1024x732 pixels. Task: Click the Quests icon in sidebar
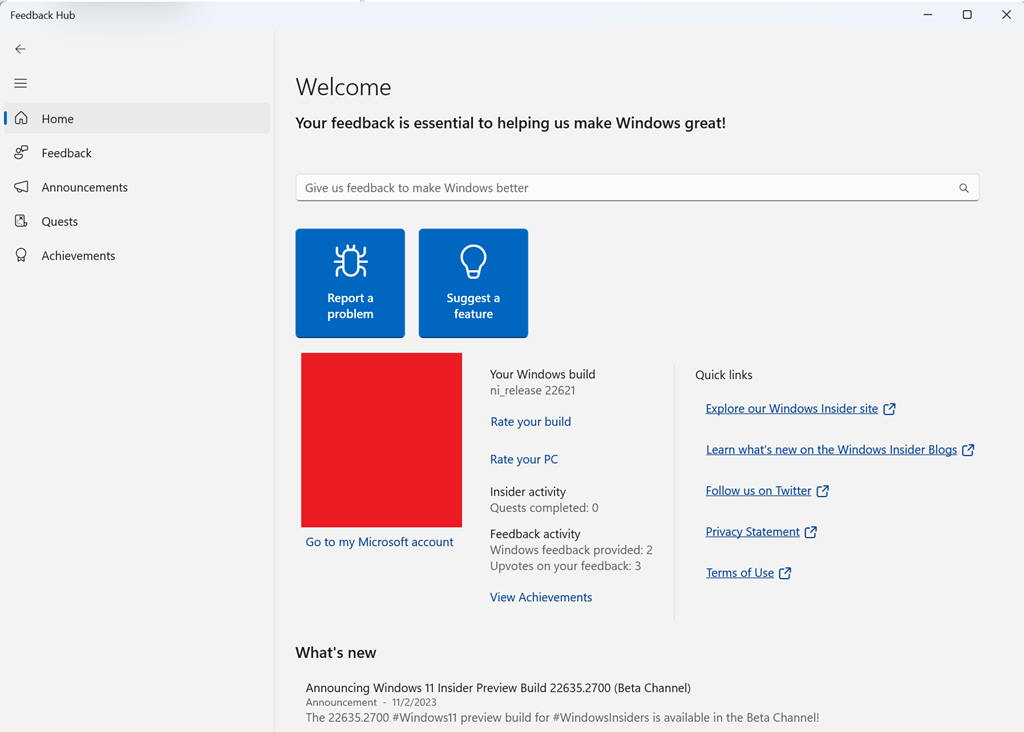pyautogui.click(x=21, y=221)
